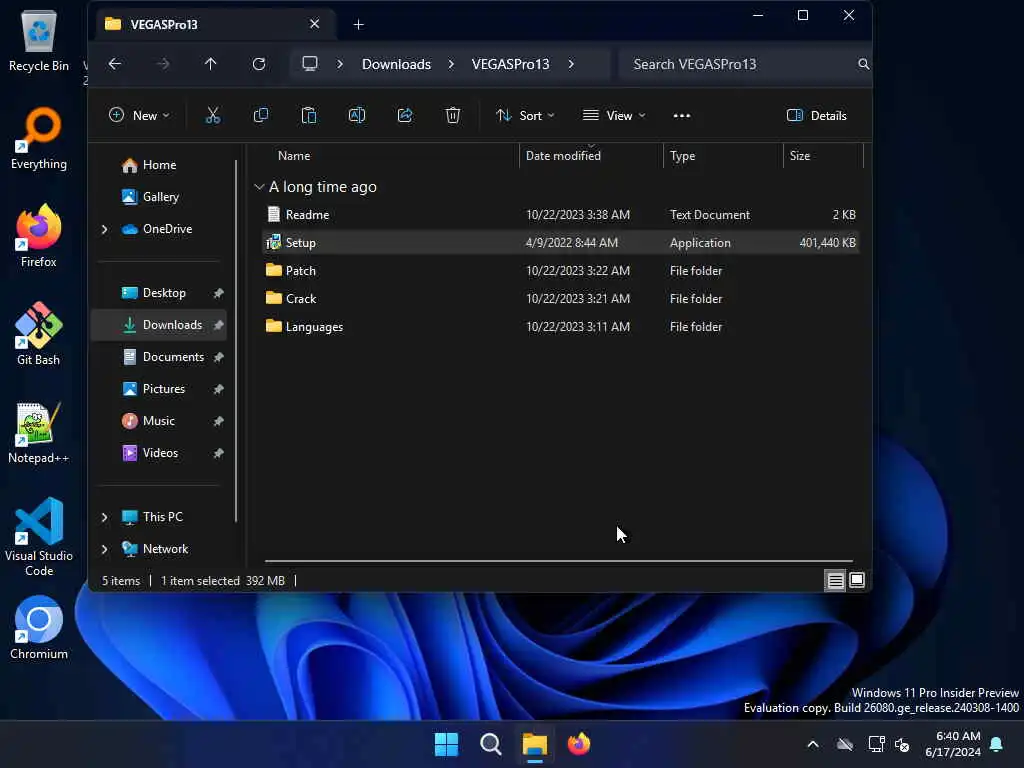Open the Sort dropdown
The height and width of the screenshot is (768, 1024).
tap(525, 116)
